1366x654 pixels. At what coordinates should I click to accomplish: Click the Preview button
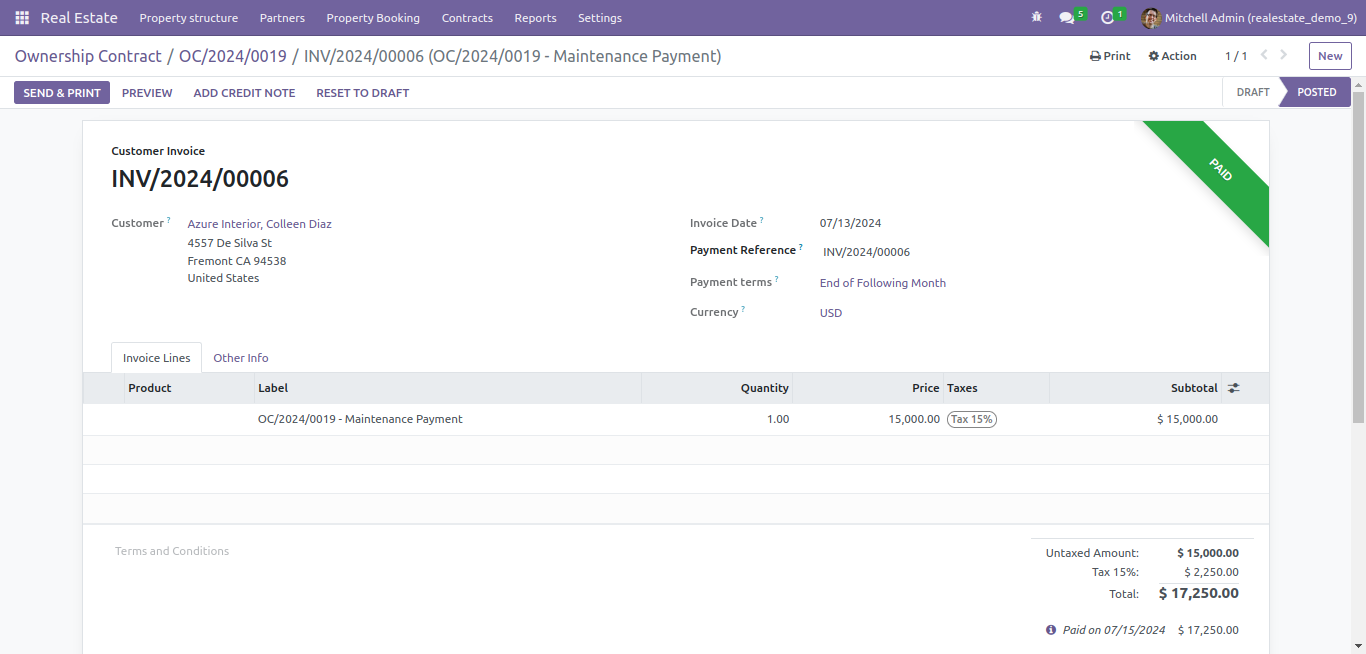click(x=147, y=93)
